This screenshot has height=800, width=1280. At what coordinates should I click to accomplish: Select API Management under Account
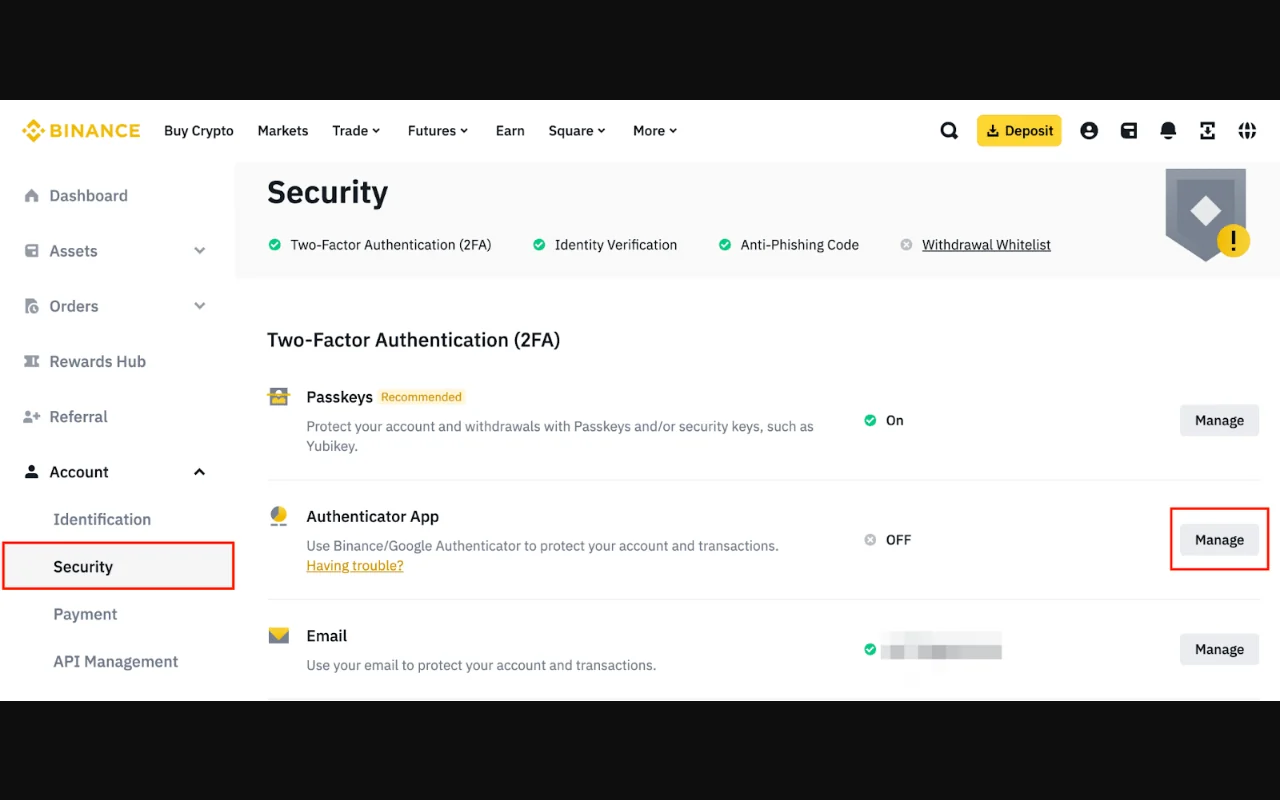116,662
